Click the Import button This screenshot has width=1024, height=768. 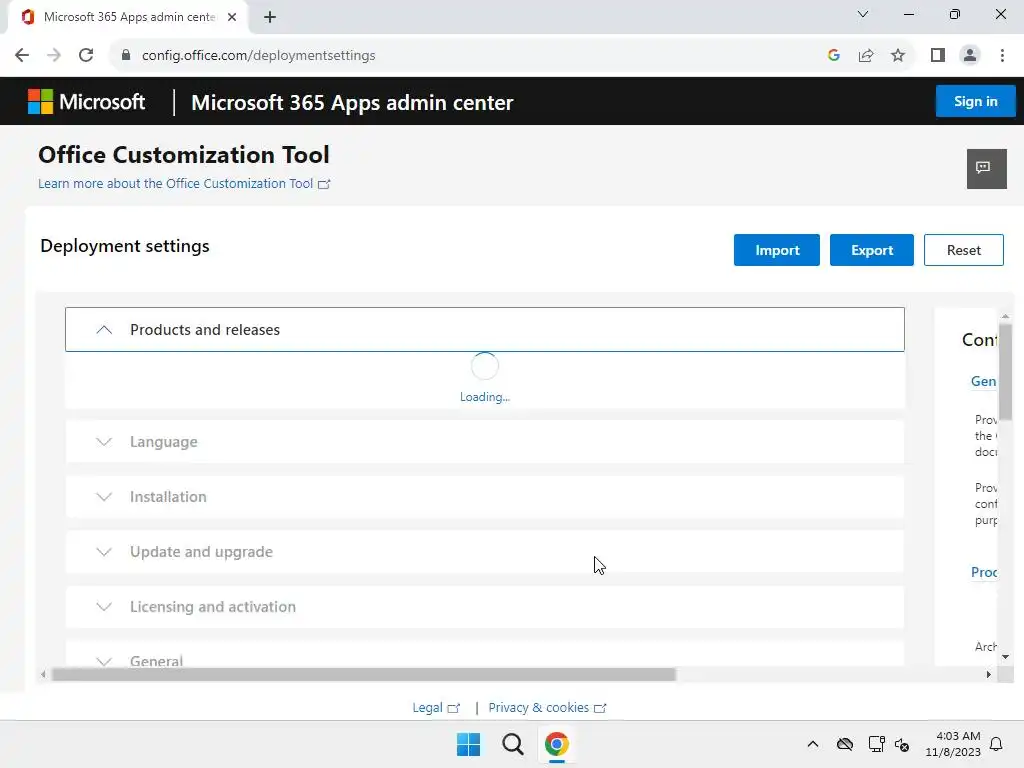coord(776,250)
